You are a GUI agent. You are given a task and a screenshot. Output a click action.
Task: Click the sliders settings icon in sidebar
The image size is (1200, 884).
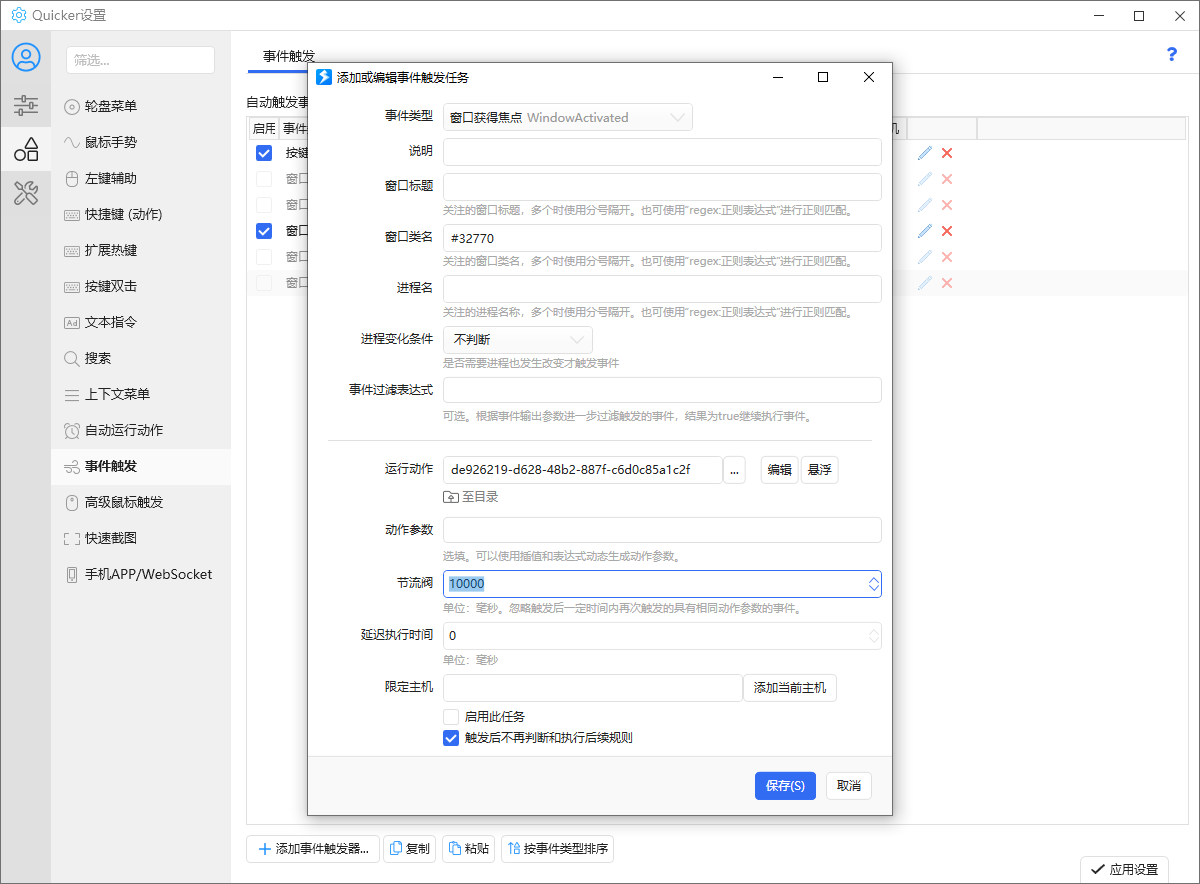(x=26, y=105)
